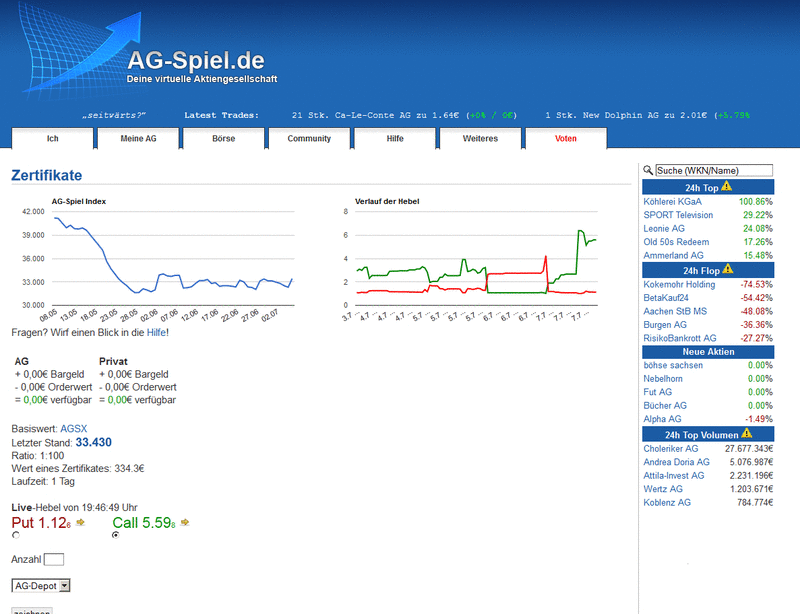
Task: Select the Call option radio button
Action: point(115,534)
